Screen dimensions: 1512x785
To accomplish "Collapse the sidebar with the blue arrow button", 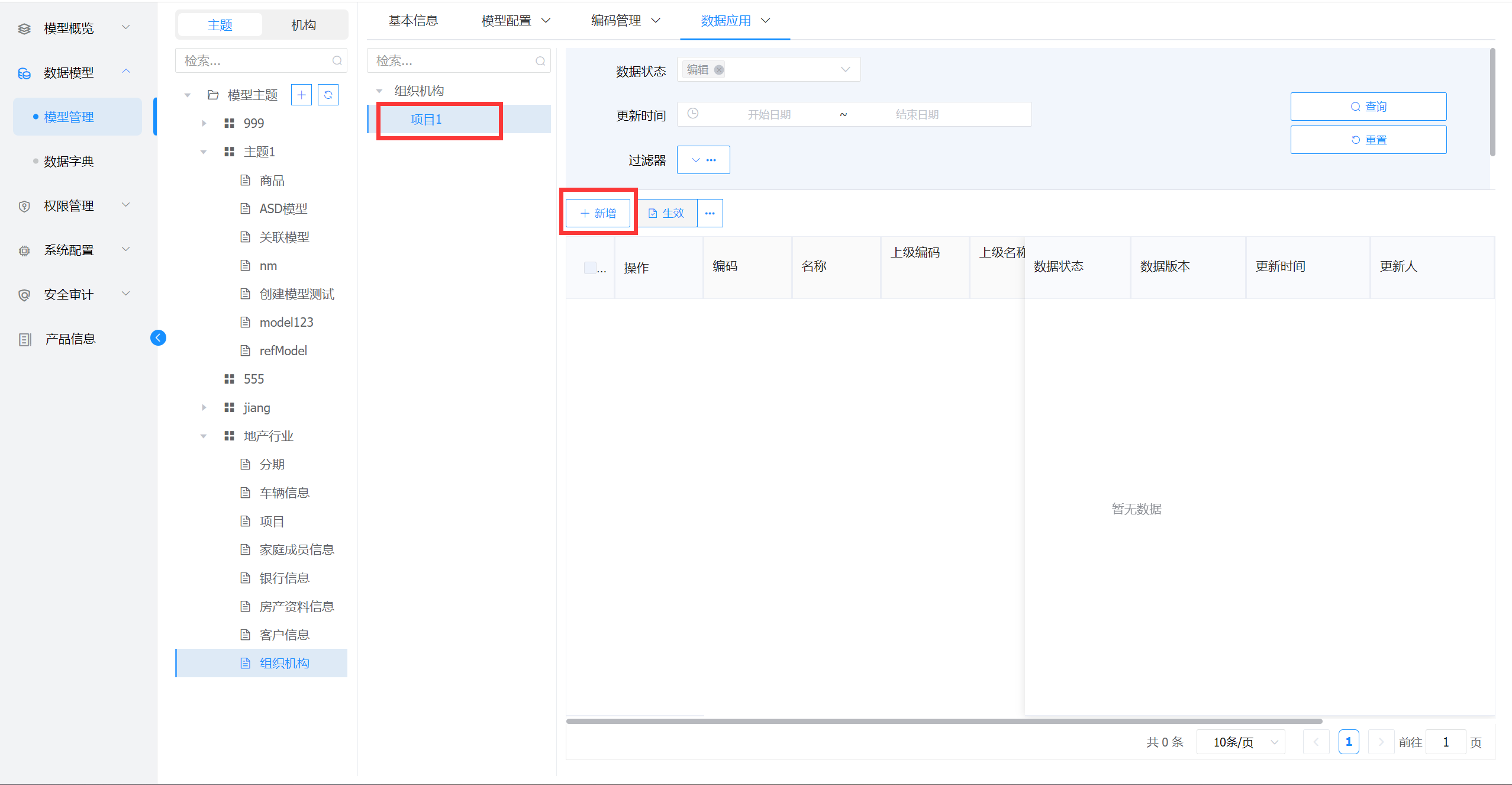I will pos(158,337).
